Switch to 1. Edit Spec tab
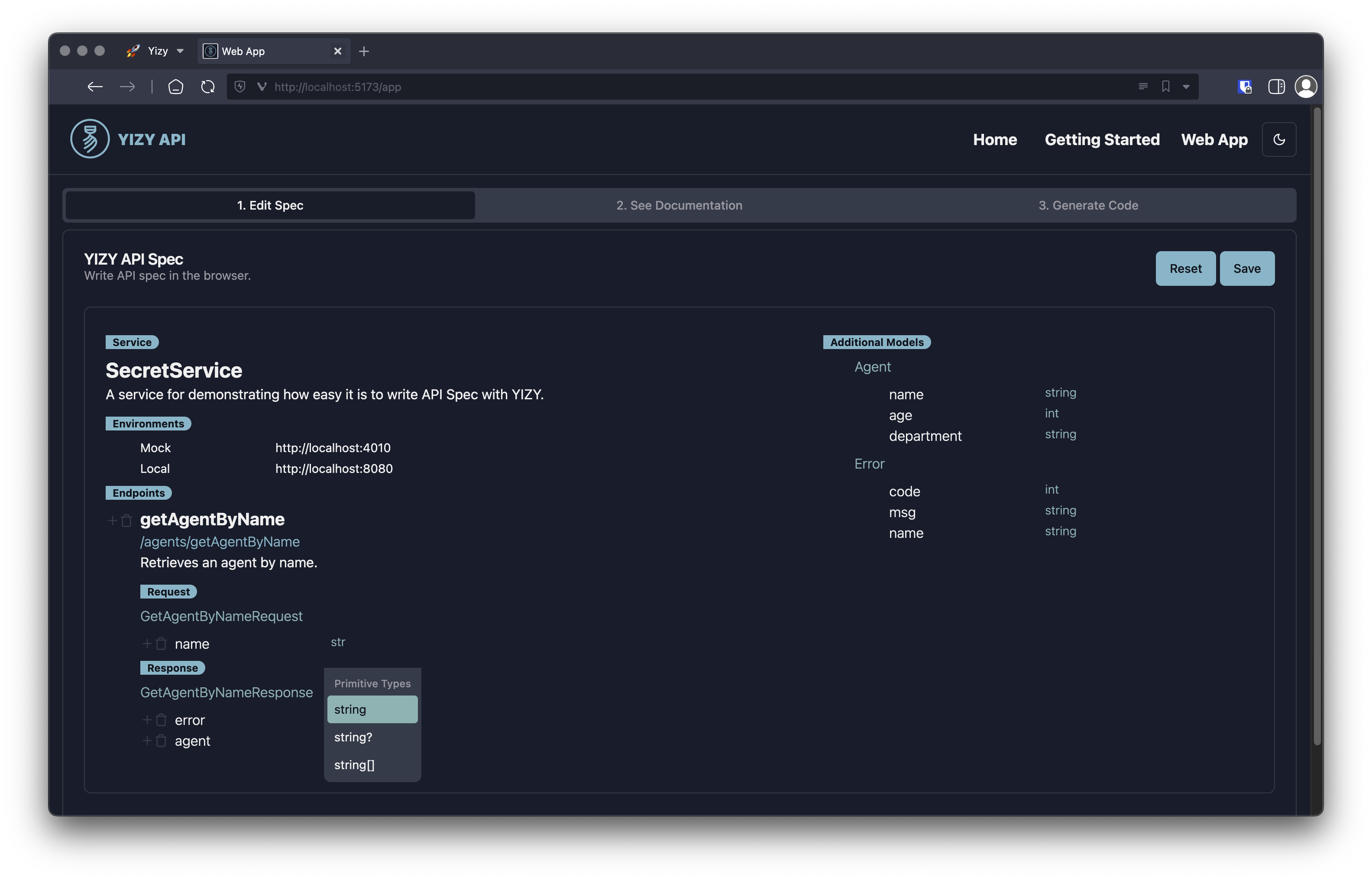The image size is (1372, 880). (x=270, y=205)
